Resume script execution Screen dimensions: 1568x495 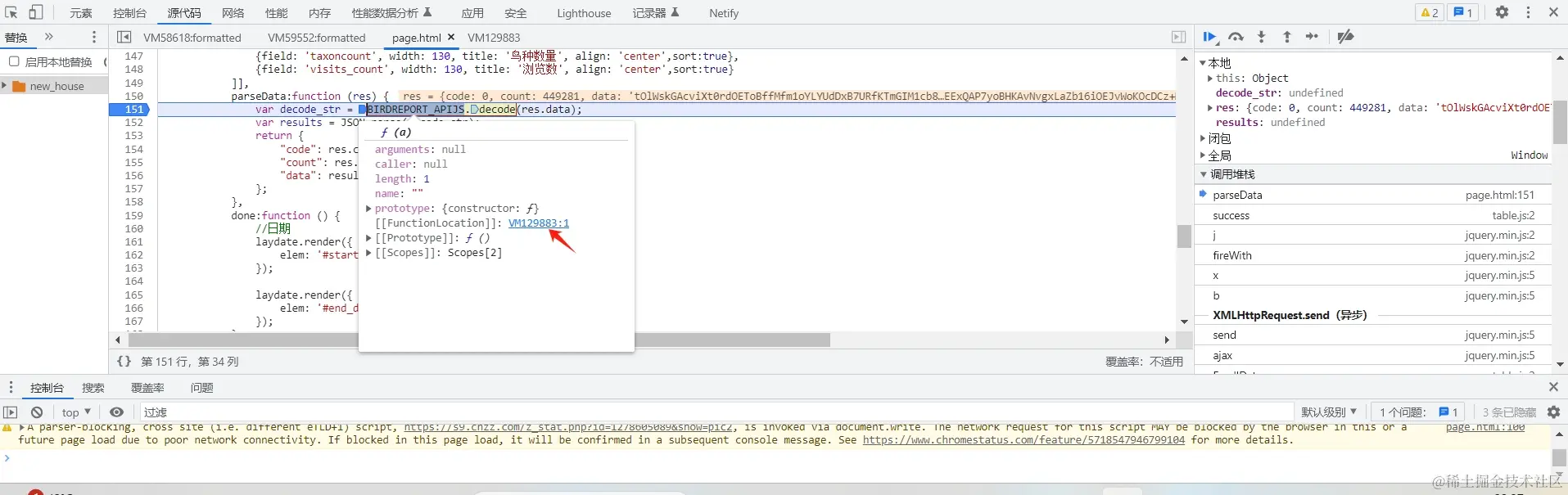[1209, 37]
